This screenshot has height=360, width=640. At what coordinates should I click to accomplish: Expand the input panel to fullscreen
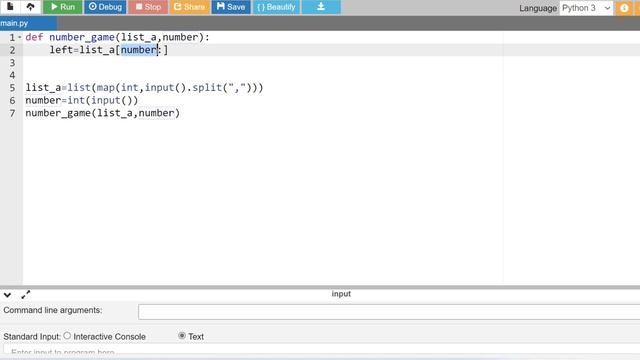tap(26, 294)
